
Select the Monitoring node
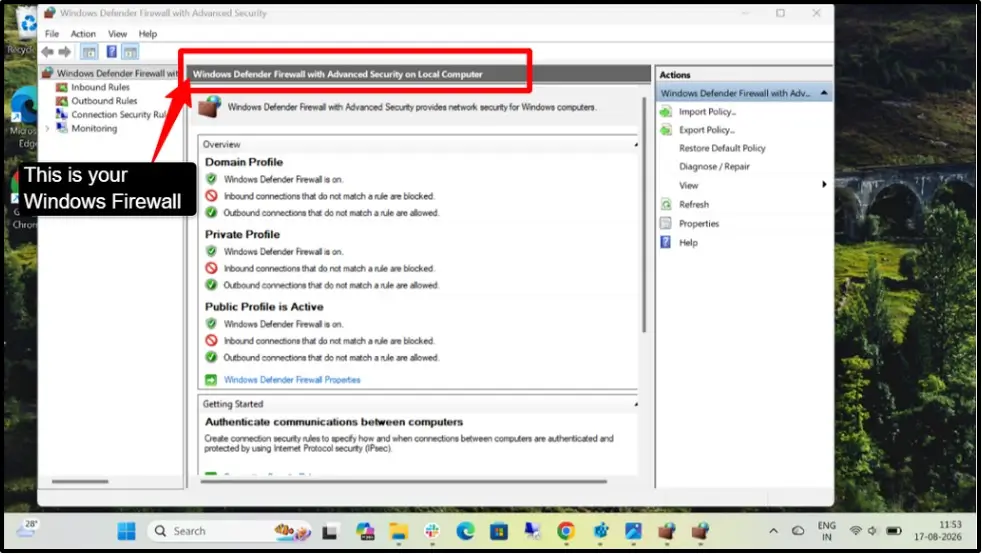tap(94, 128)
